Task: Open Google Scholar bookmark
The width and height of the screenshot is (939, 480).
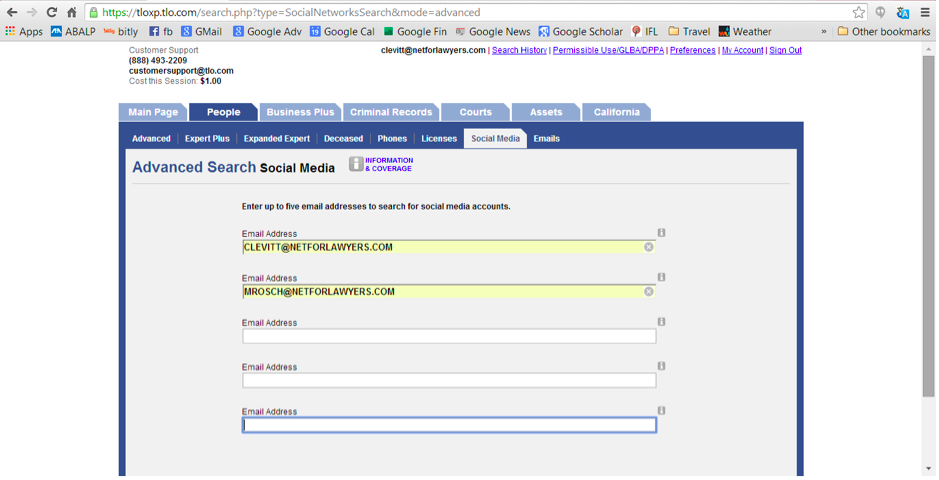Action: (x=581, y=32)
